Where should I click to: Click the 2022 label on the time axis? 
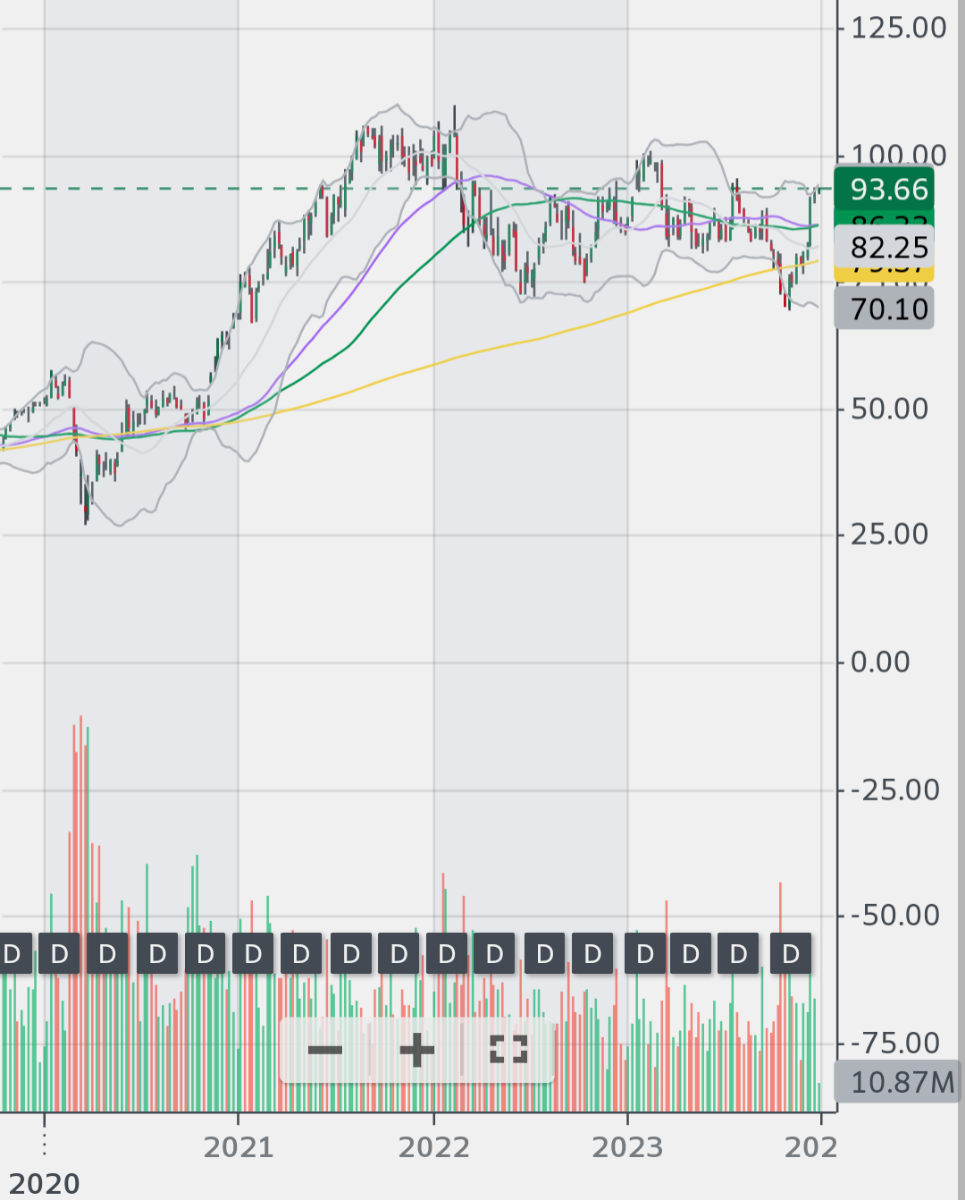pos(433,1147)
